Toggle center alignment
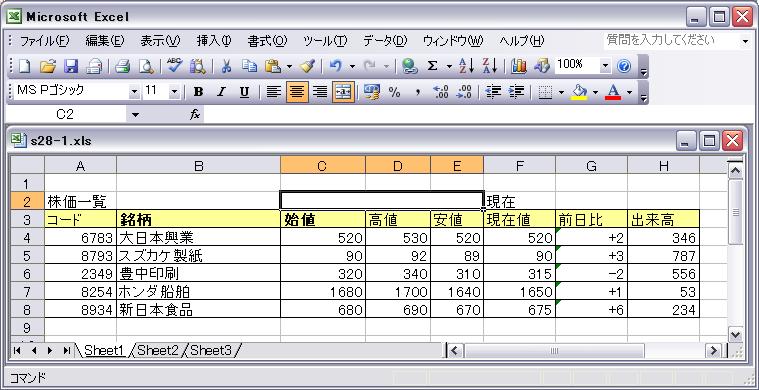Viewport: 759px width, 390px height. [x=297, y=92]
